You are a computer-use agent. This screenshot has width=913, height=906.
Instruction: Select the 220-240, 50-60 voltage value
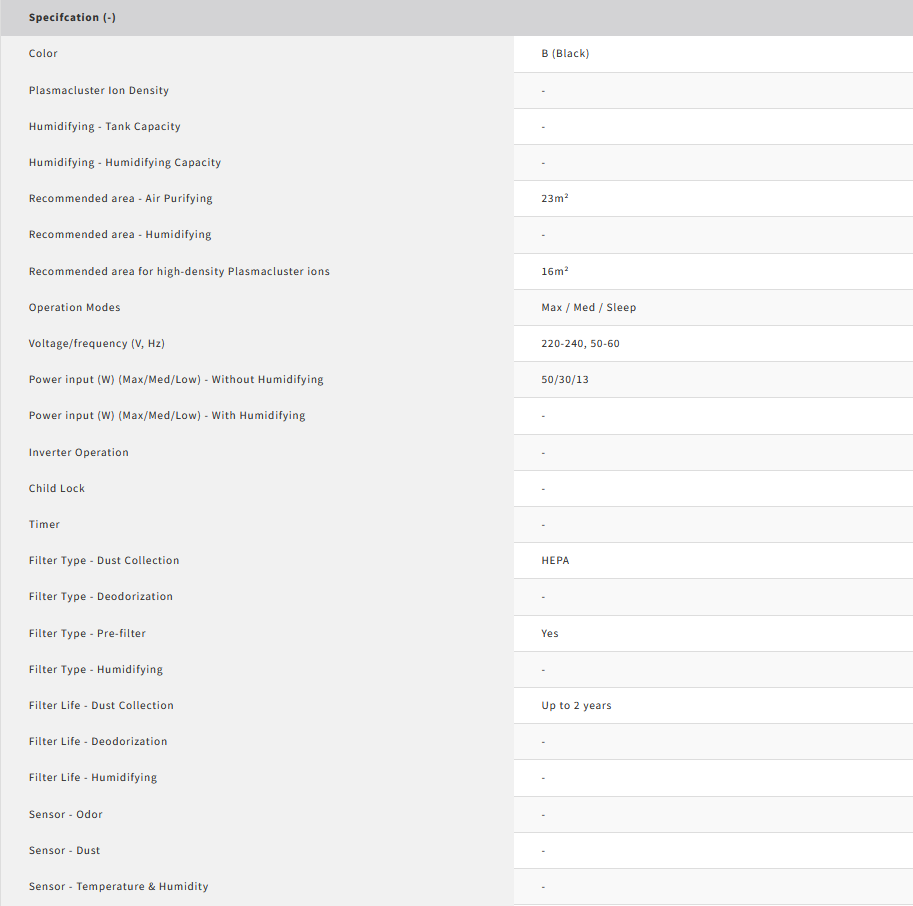click(x=582, y=344)
